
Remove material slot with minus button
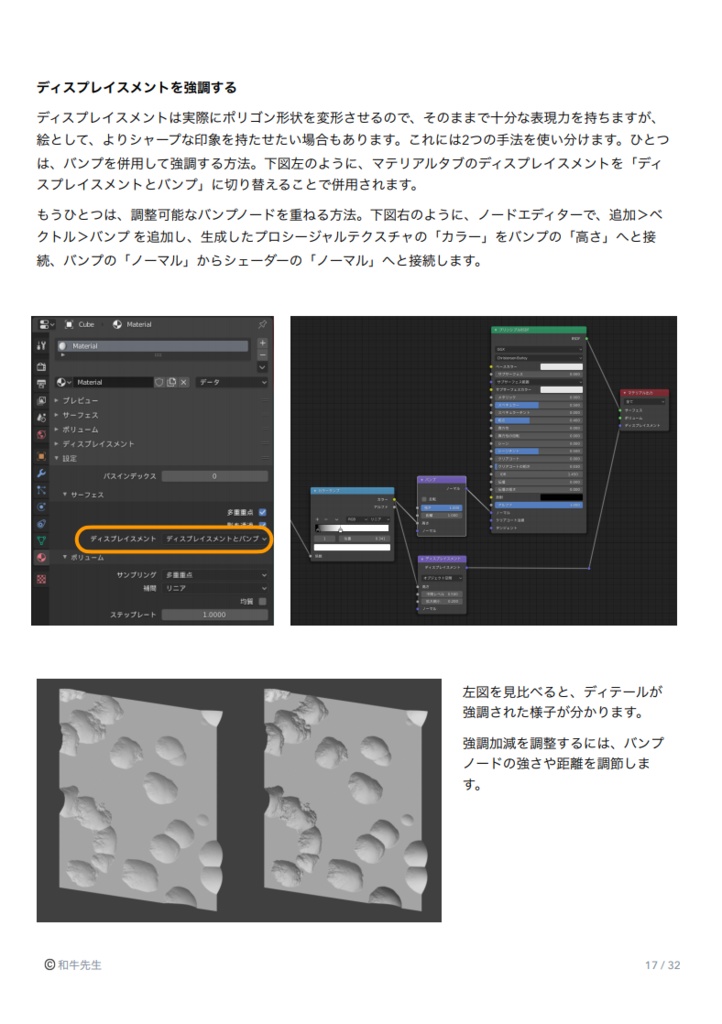pyautogui.click(x=262, y=355)
